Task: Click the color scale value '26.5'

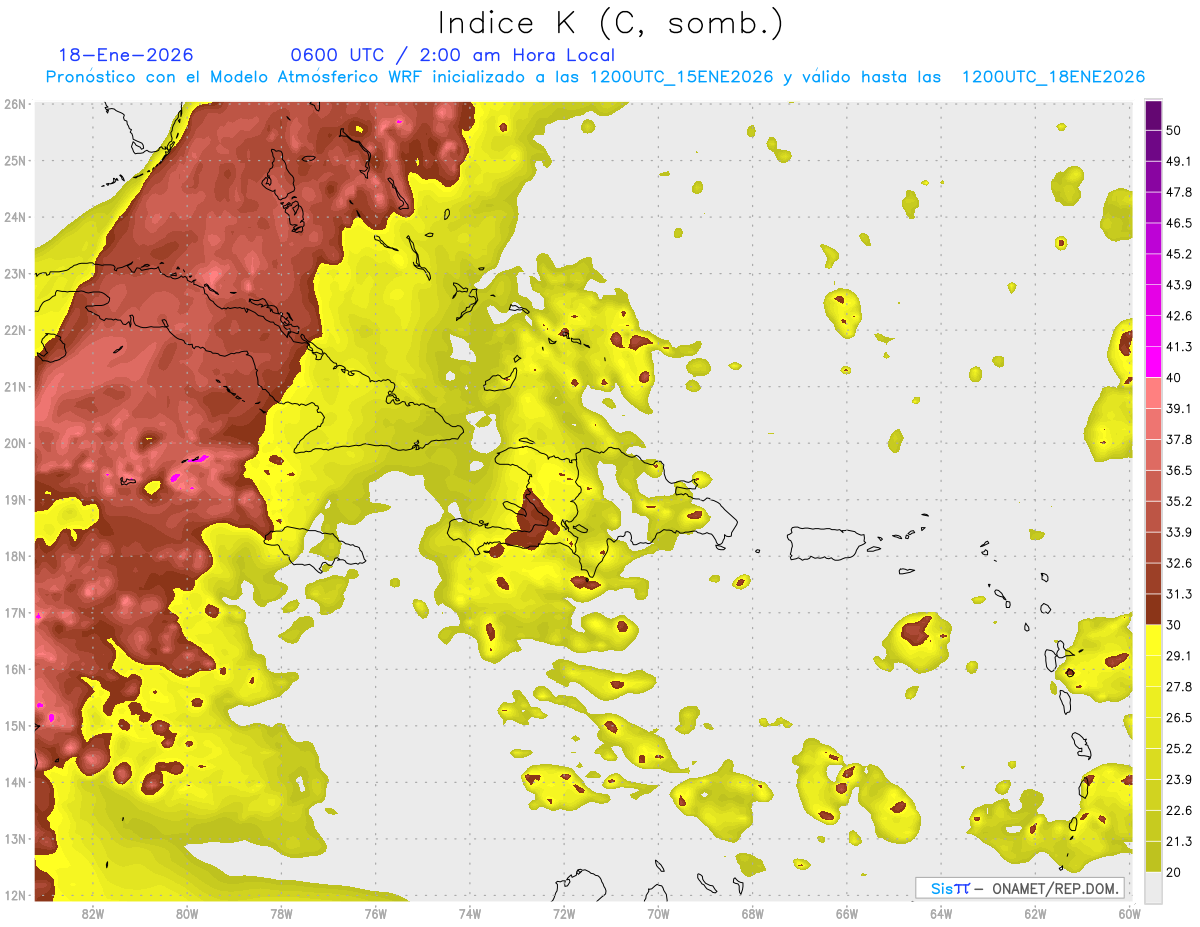Action: [x=1178, y=717]
